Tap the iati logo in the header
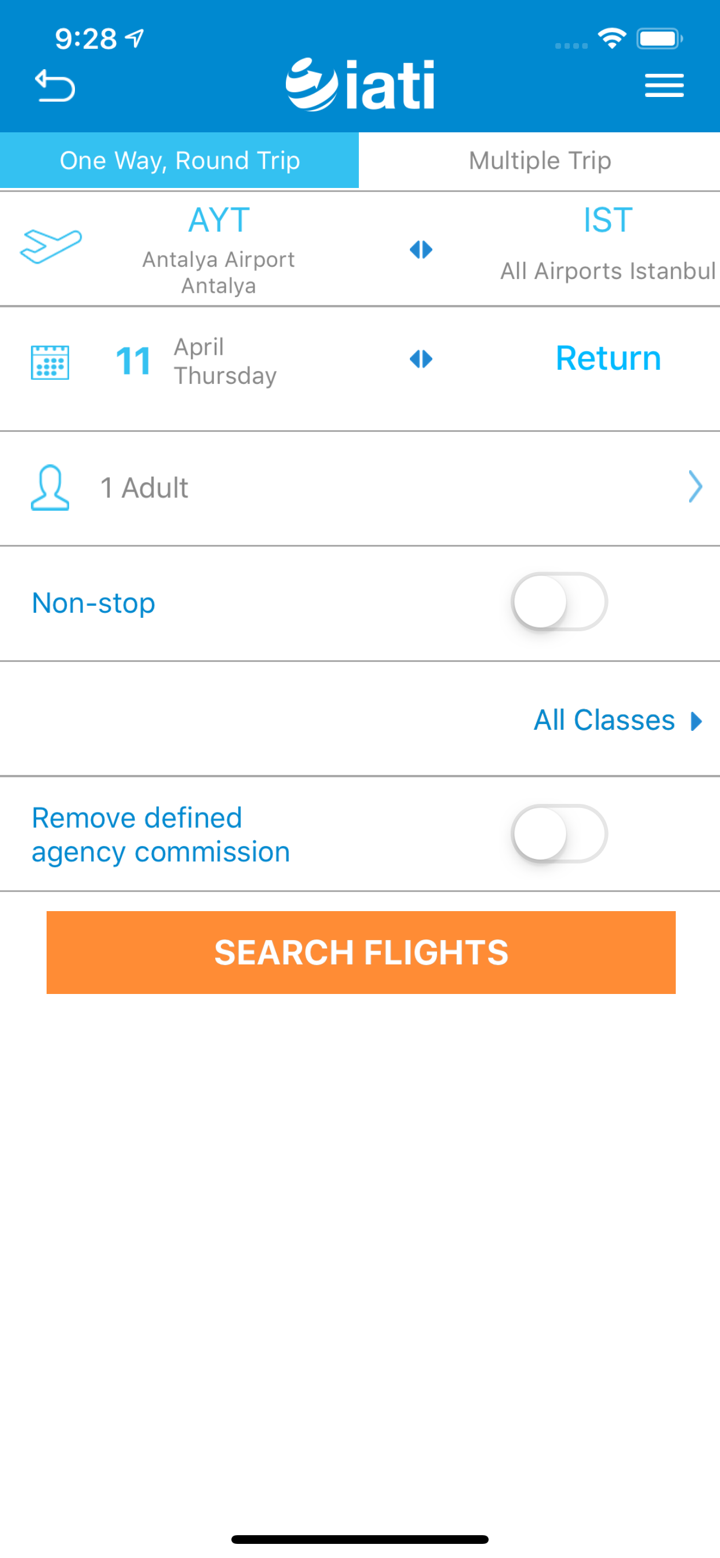Image resolution: width=720 pixels, height=1558 pixels. point(360,84)
